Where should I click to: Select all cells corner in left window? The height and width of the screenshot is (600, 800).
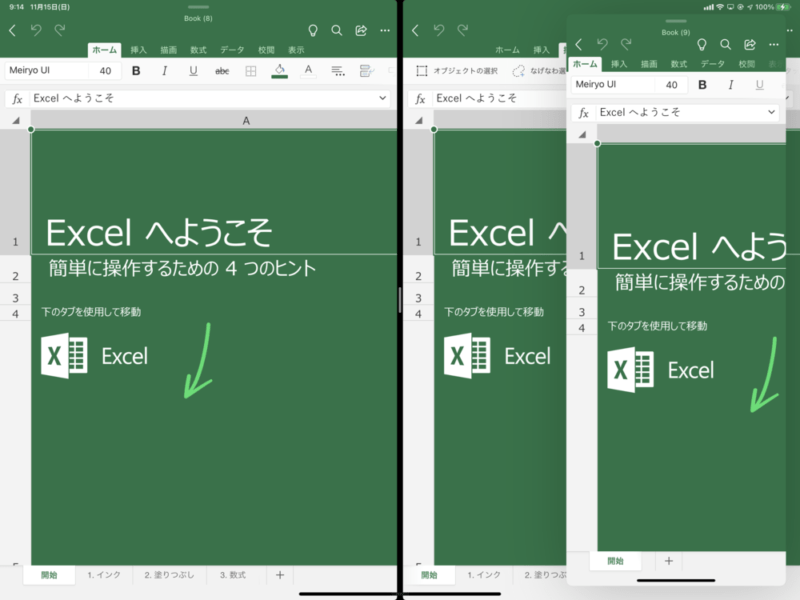click(16, 121)
